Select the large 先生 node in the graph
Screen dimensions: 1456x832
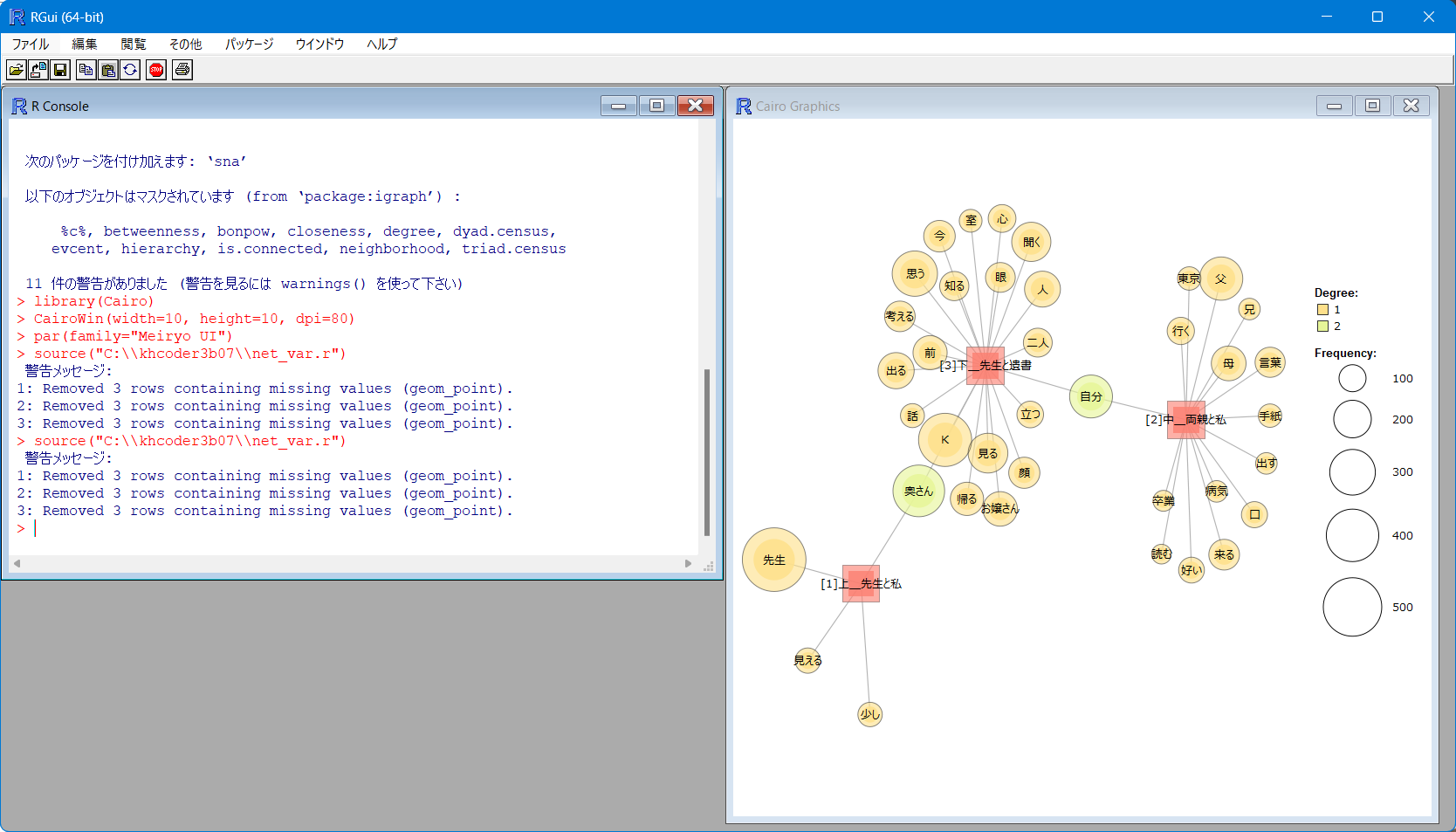tap(773, 560)
